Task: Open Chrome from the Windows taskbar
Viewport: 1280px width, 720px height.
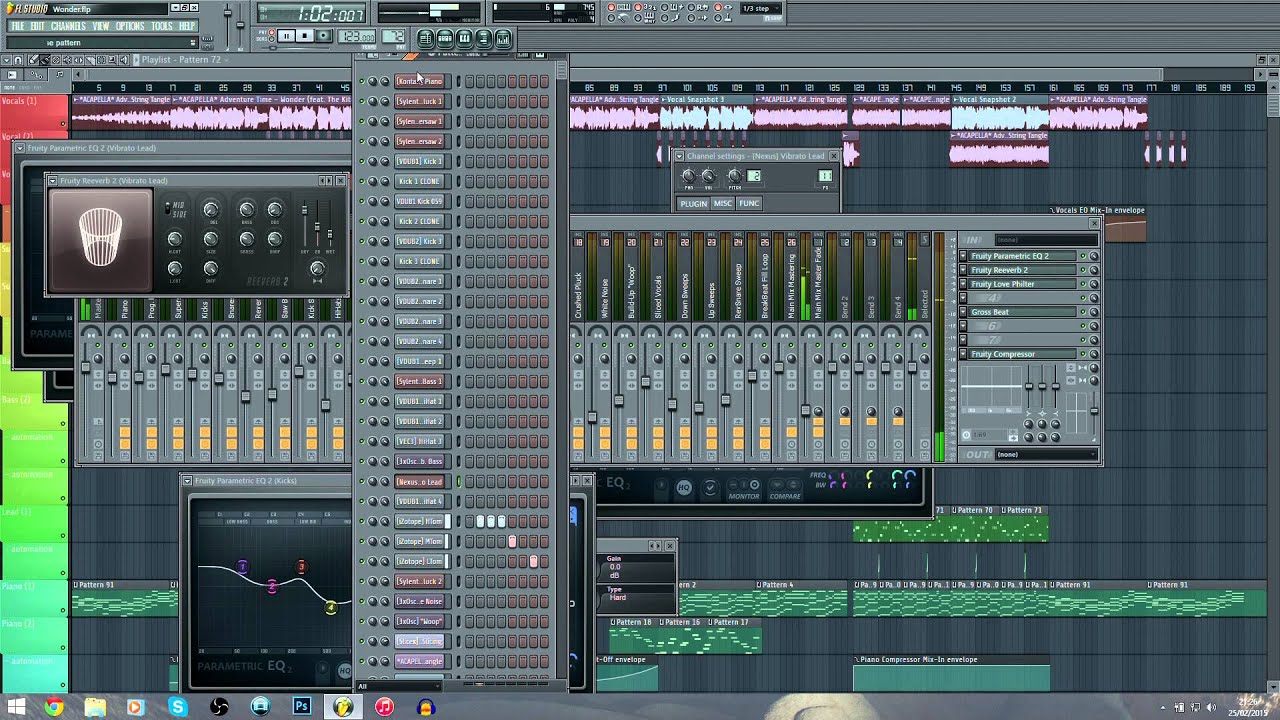Action: (54, 707)
